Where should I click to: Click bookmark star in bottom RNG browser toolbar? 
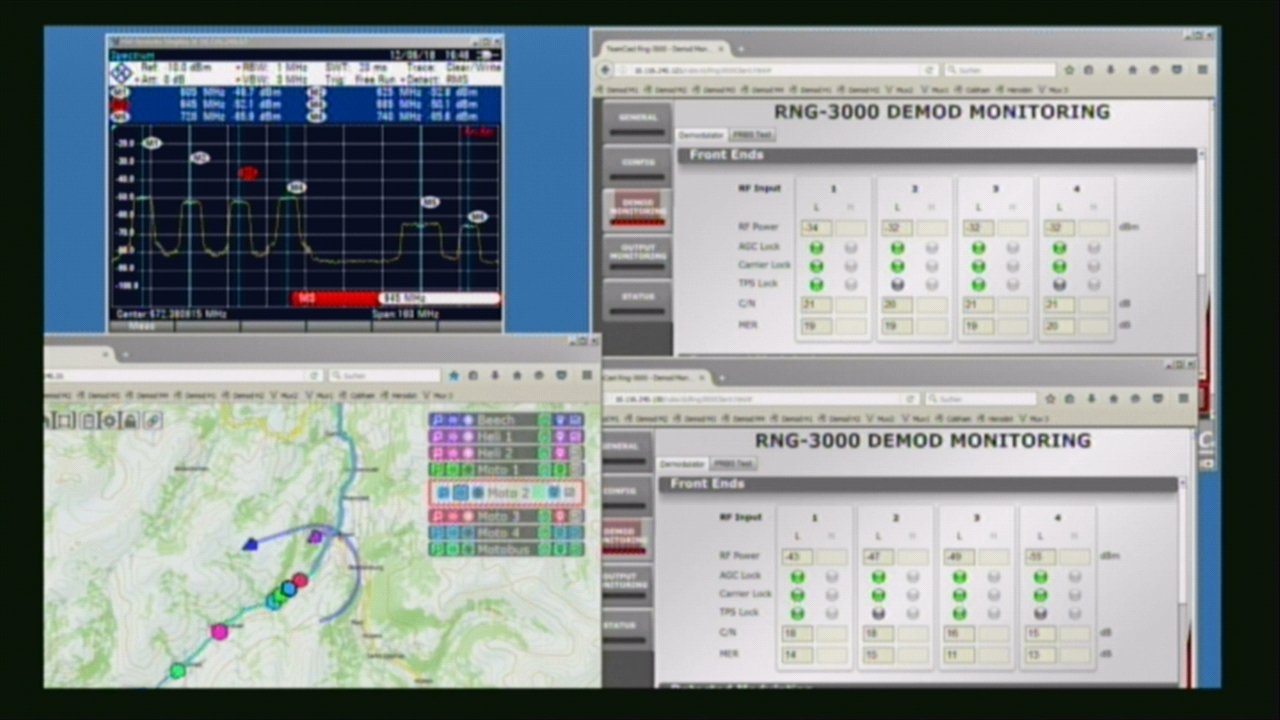point(1052,399)
